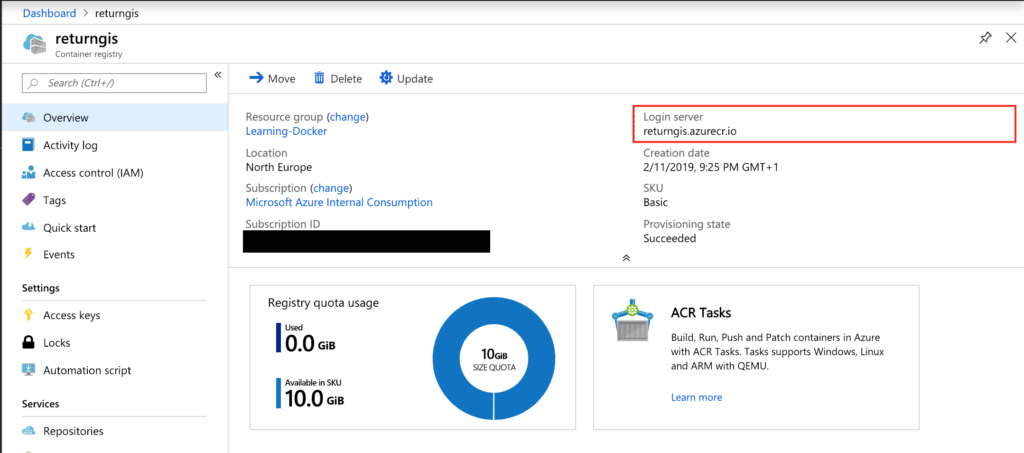Click the Access control (IAM) people icon
The width and height of the screenshot is (1024, 453).
[x=28, y=173]
